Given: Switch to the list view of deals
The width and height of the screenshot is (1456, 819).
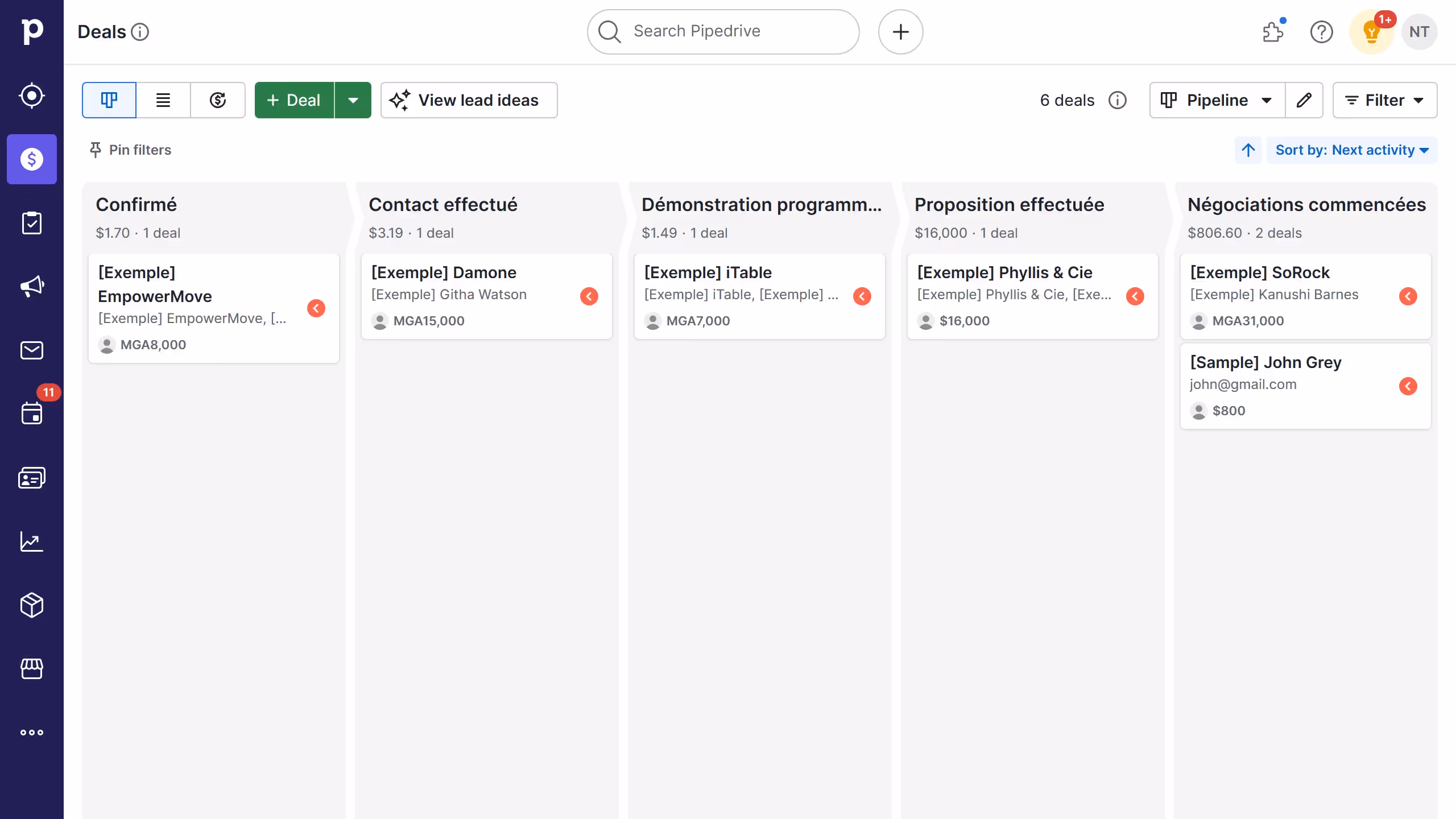Looking at the screenshot, I should (x=163, y=100).
